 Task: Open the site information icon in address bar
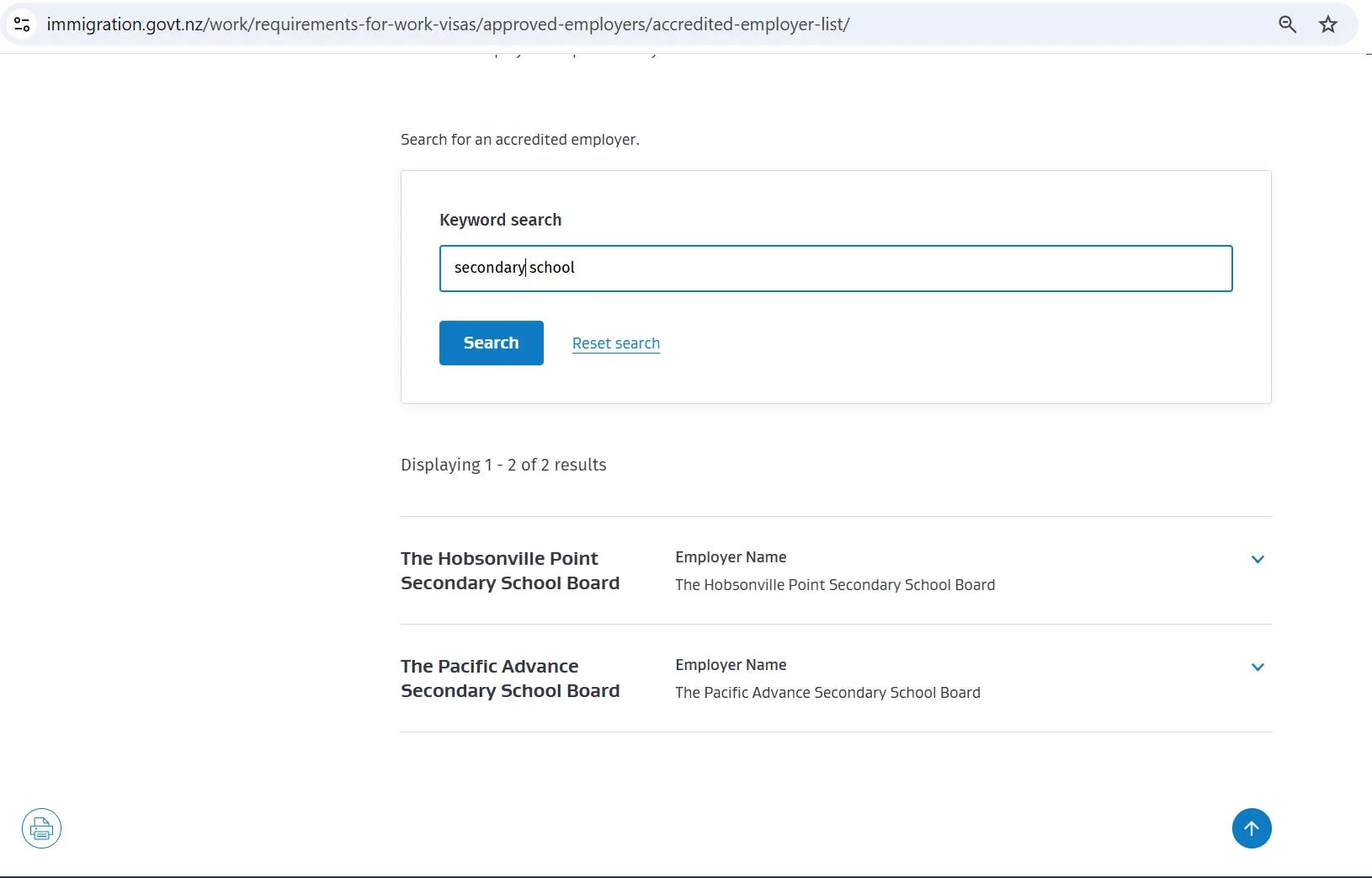point(23,24)
